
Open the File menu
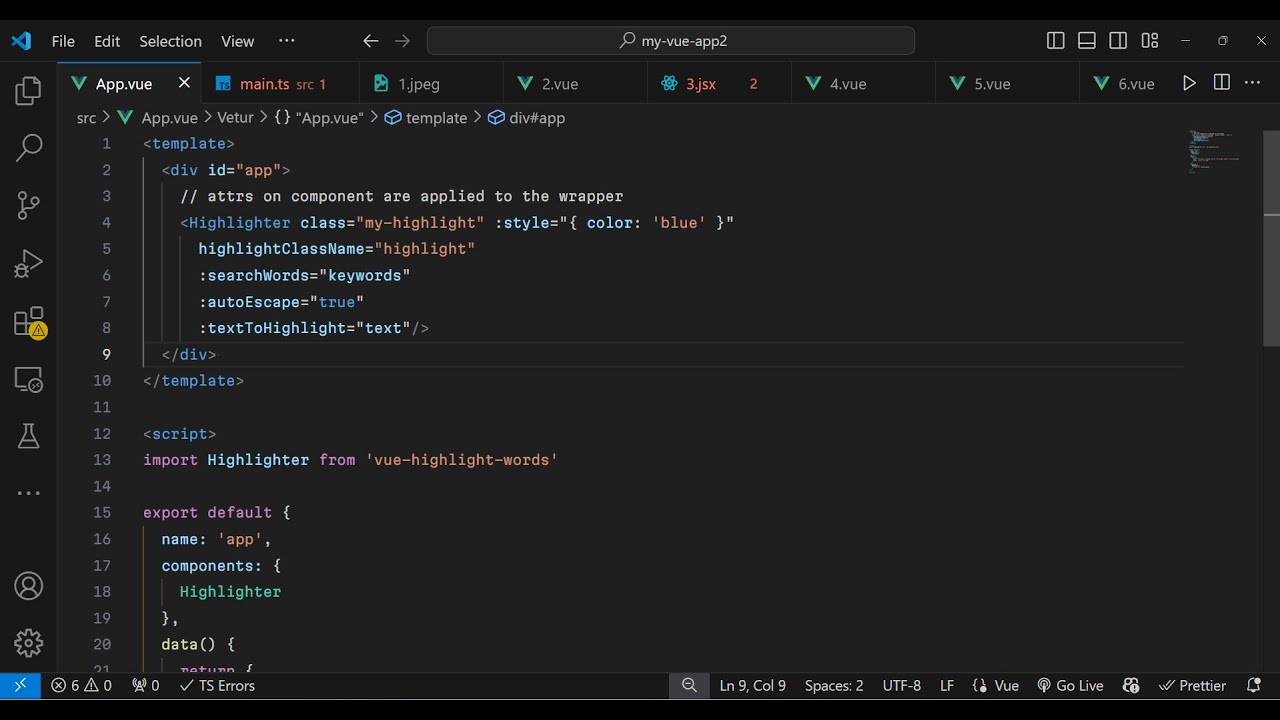63,41
